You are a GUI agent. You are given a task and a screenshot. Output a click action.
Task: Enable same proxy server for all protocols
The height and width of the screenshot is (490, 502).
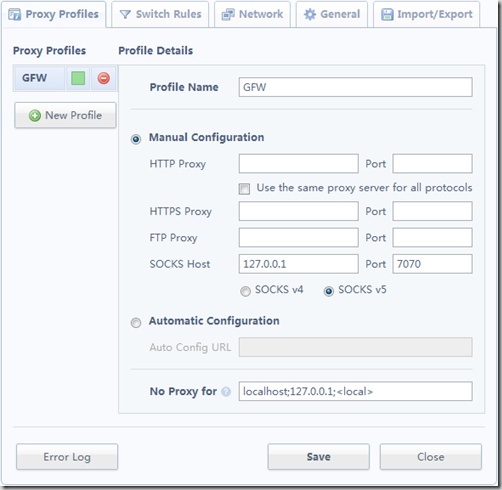pos(244,189)
